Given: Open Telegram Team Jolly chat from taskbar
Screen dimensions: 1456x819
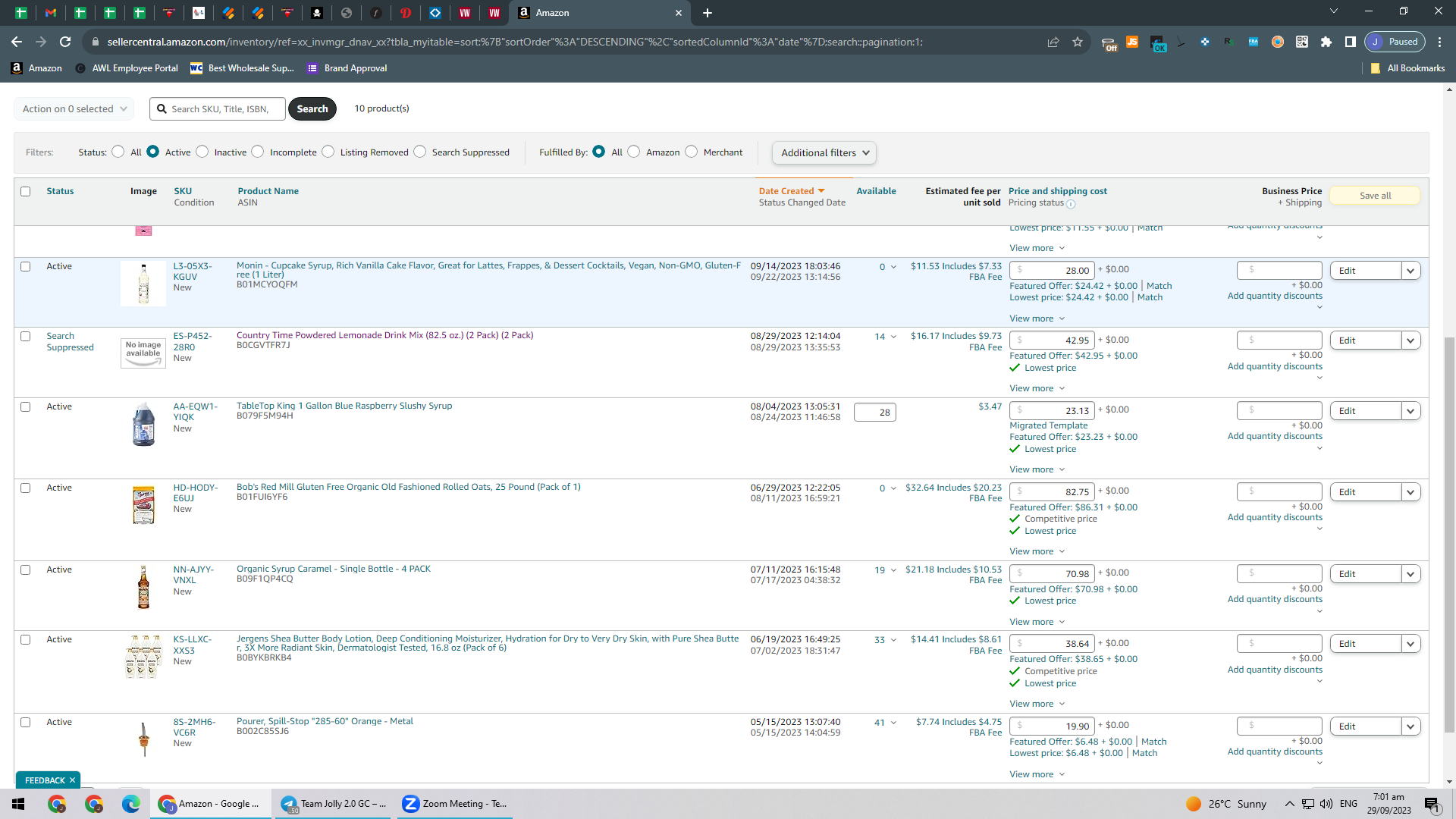Looking at the screenshot, I should coord(333,804).
